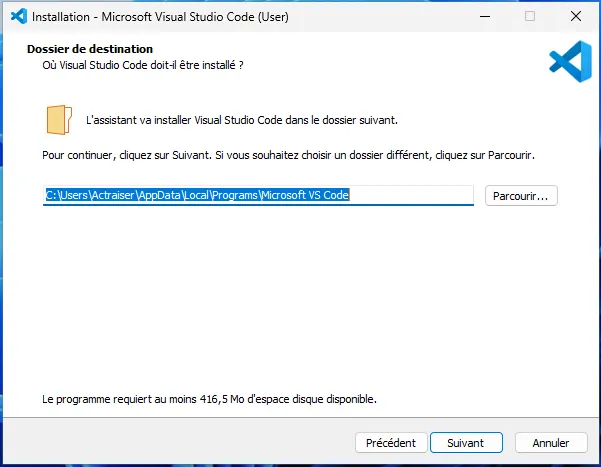Click the greyed-out maximize button
The width and height of the screenshot is (601, 467).
530,16
